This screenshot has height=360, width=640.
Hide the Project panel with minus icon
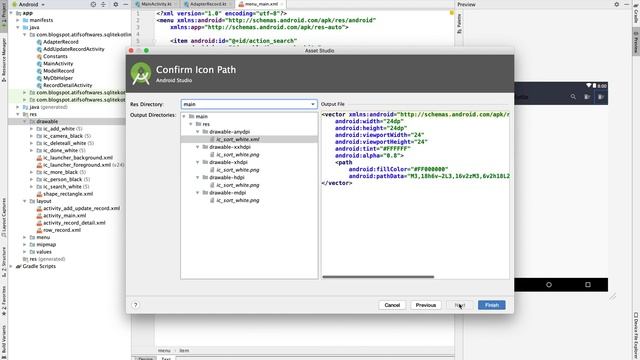tap(126, 4)
